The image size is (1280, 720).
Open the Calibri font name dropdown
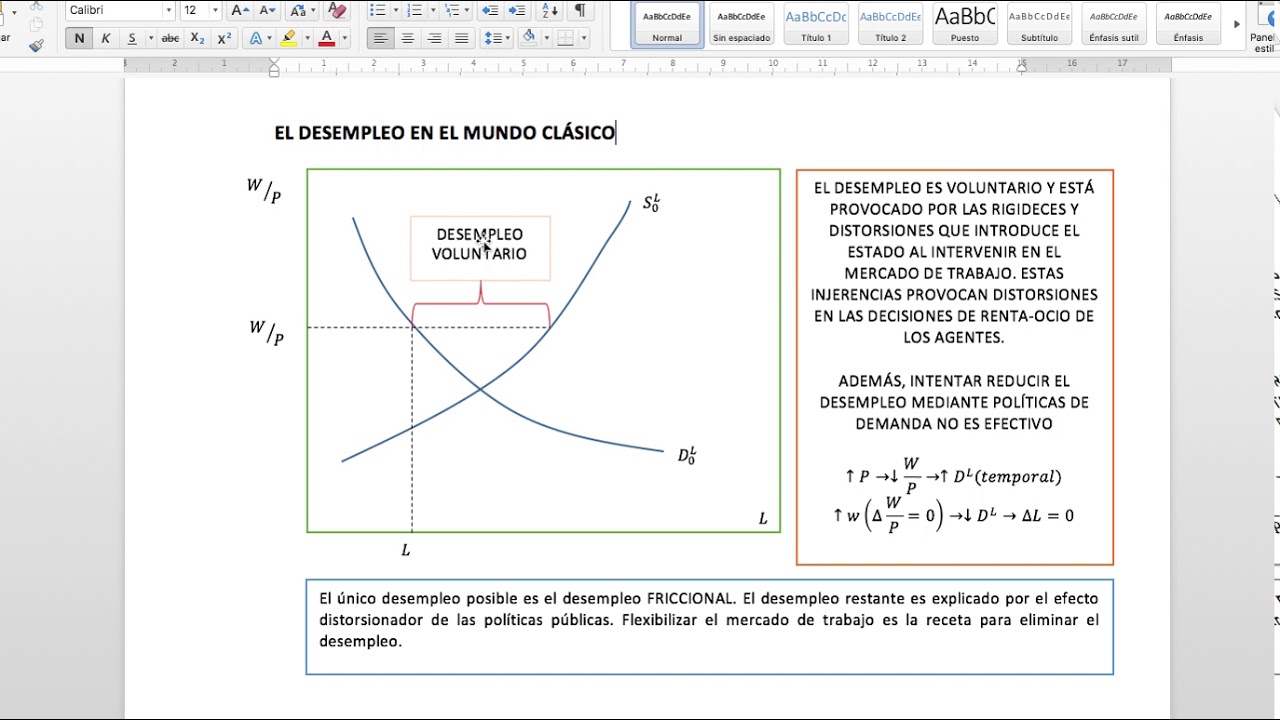pyautogui.click(x=168, y=10)
